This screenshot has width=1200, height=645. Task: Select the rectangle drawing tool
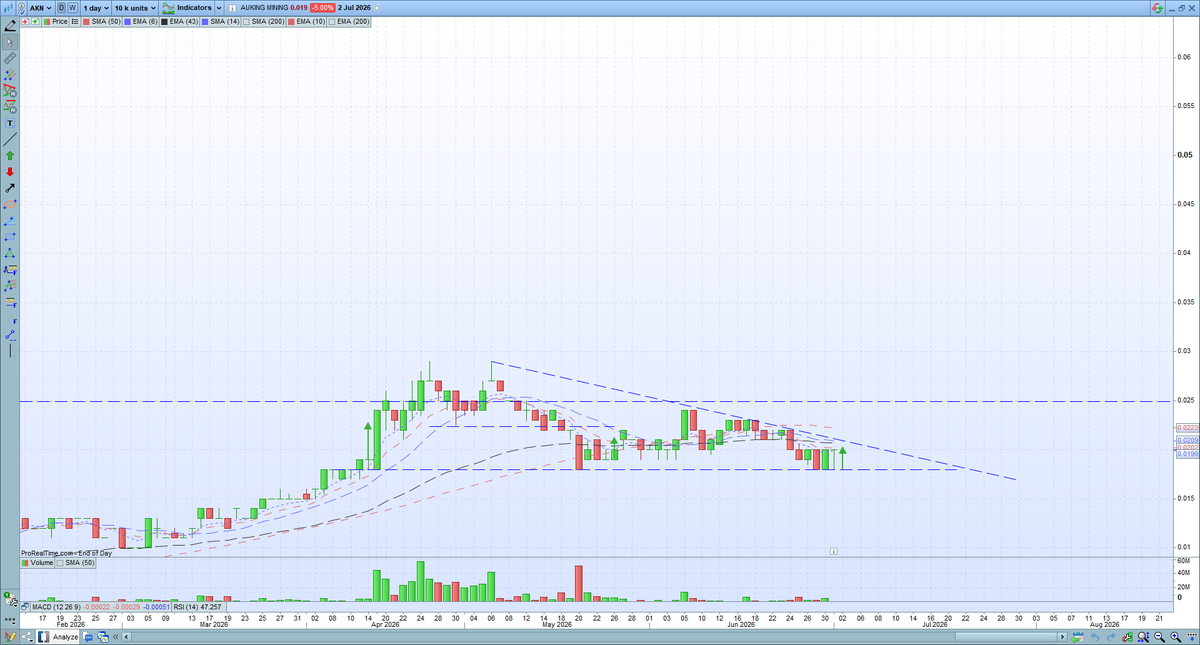click(x=10, y=235)
